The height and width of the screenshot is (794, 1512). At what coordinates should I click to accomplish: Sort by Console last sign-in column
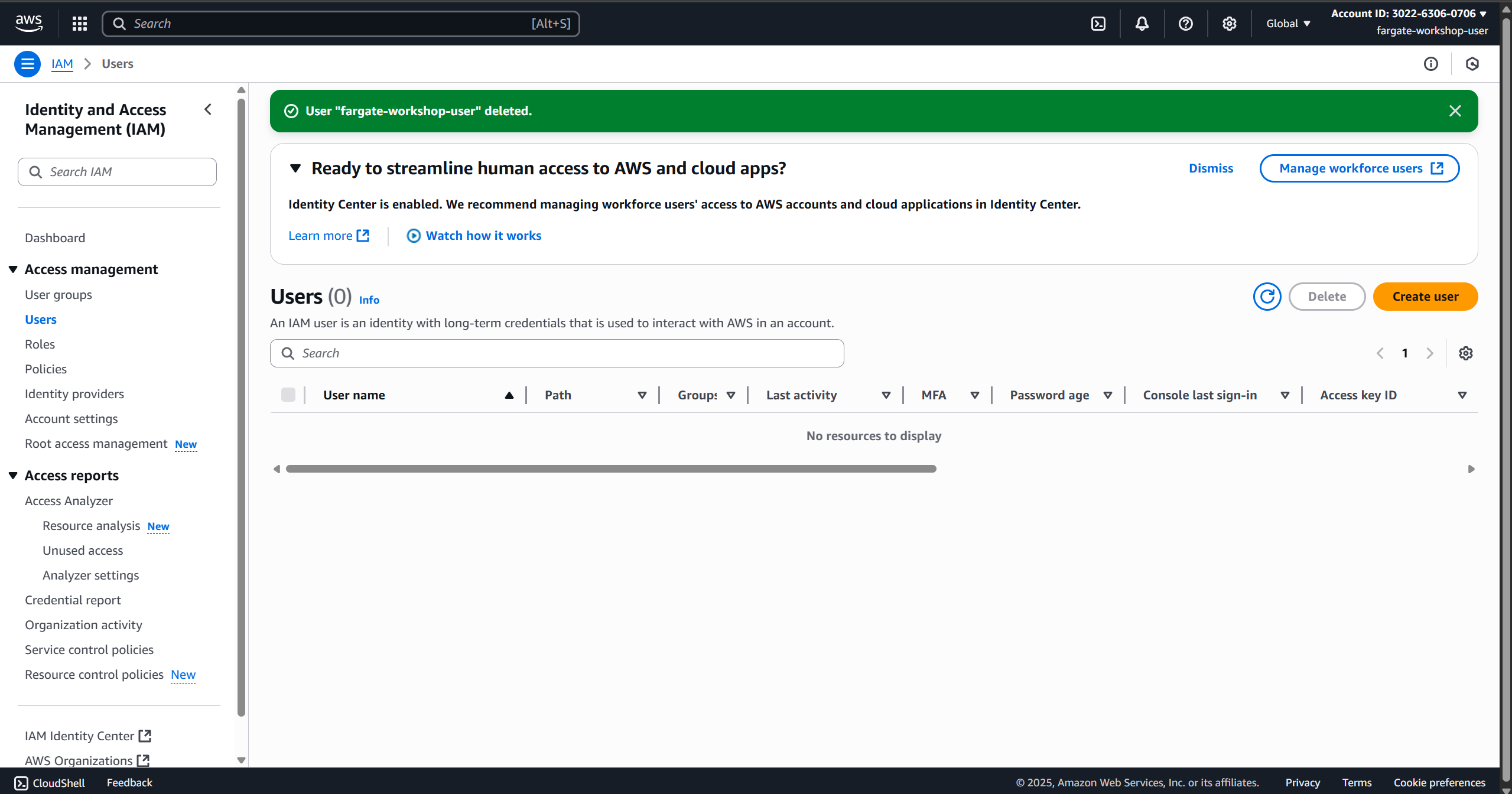(1285, 395)
